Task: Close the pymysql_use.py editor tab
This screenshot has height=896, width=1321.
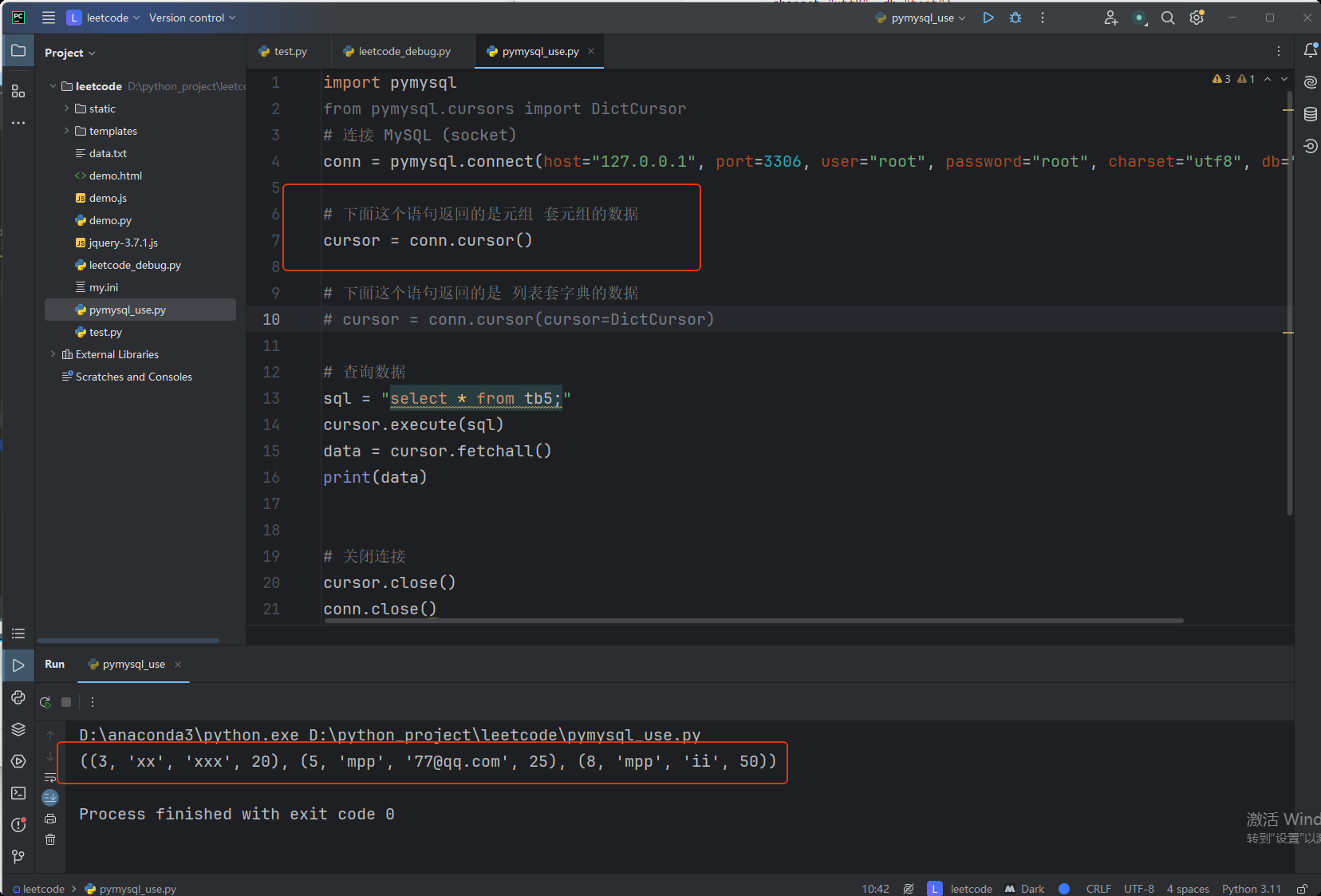Action: (x=591, y=51)
